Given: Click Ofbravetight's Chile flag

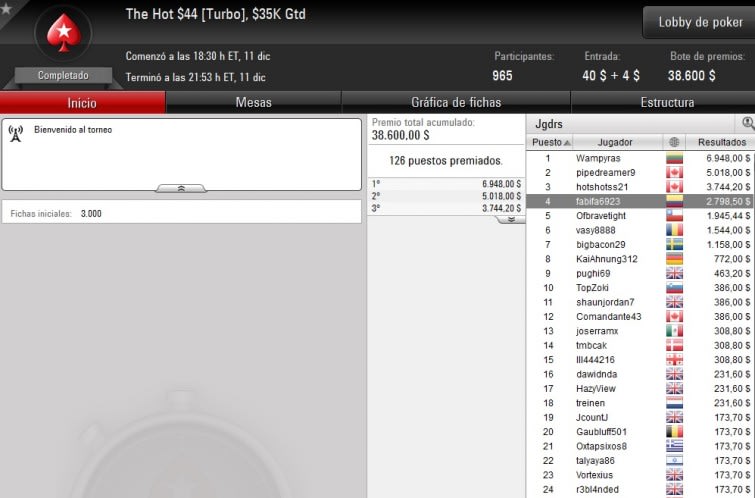Looking at the screenshot, I should (x=675, y=216).
